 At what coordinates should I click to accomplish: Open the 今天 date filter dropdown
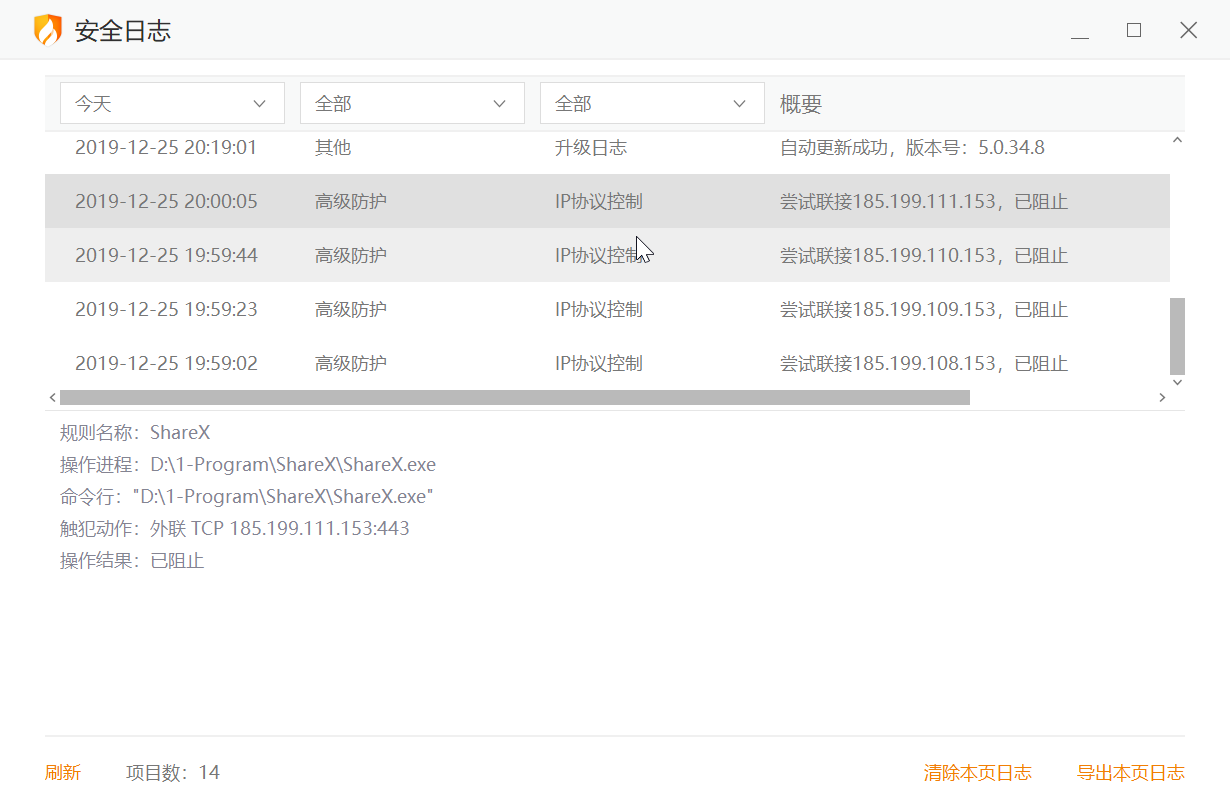[x=172, y=103]
